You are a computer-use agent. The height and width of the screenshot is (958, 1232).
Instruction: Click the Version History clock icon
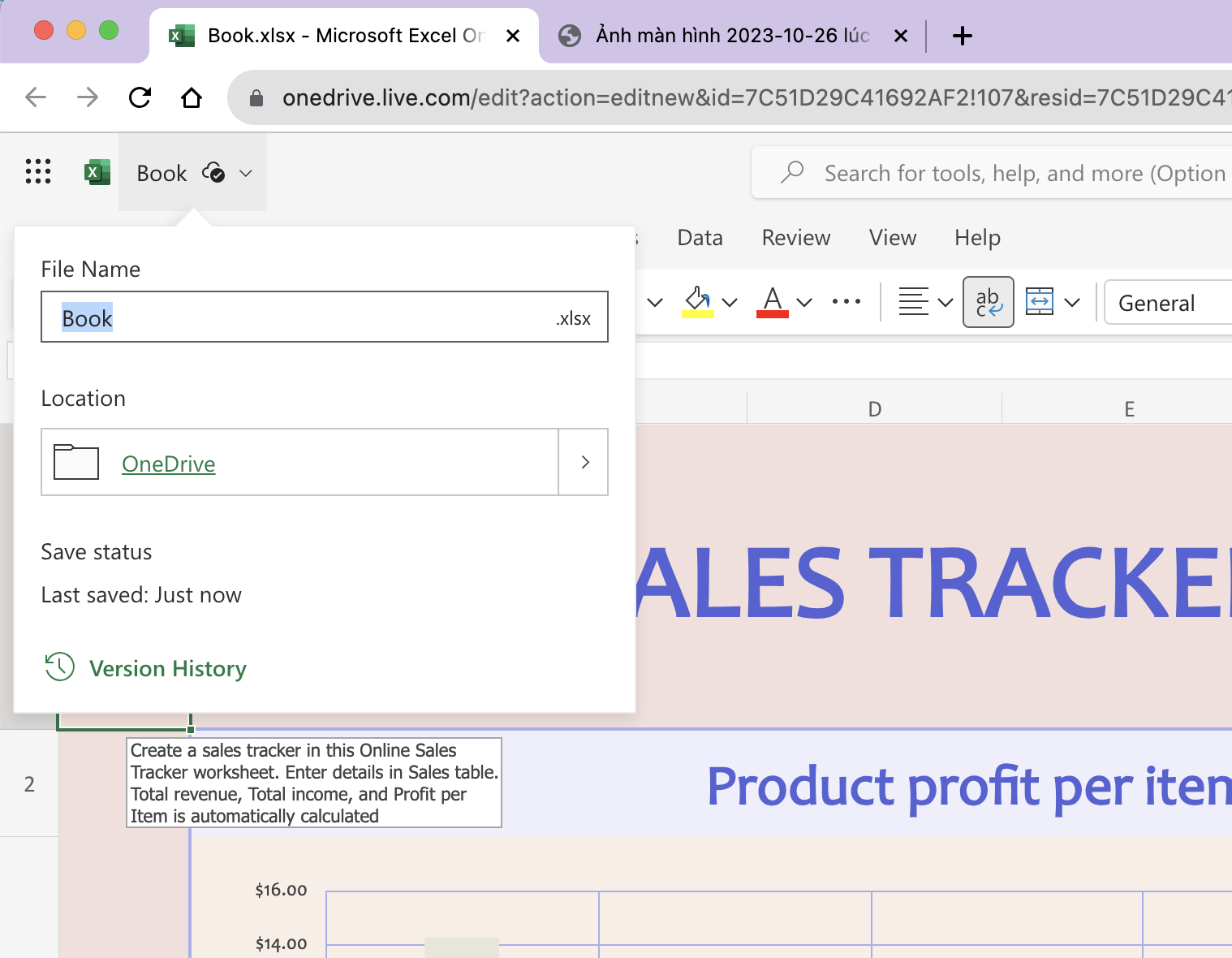point(60,667)
